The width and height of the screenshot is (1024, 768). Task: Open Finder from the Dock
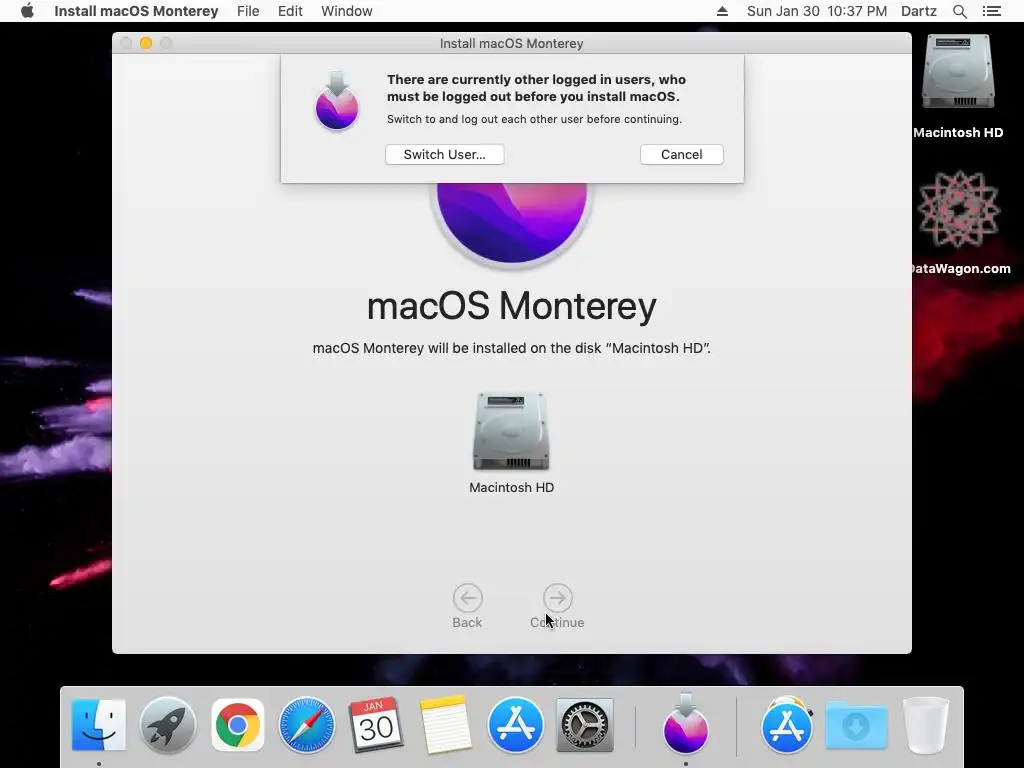(x=99, y=724)
